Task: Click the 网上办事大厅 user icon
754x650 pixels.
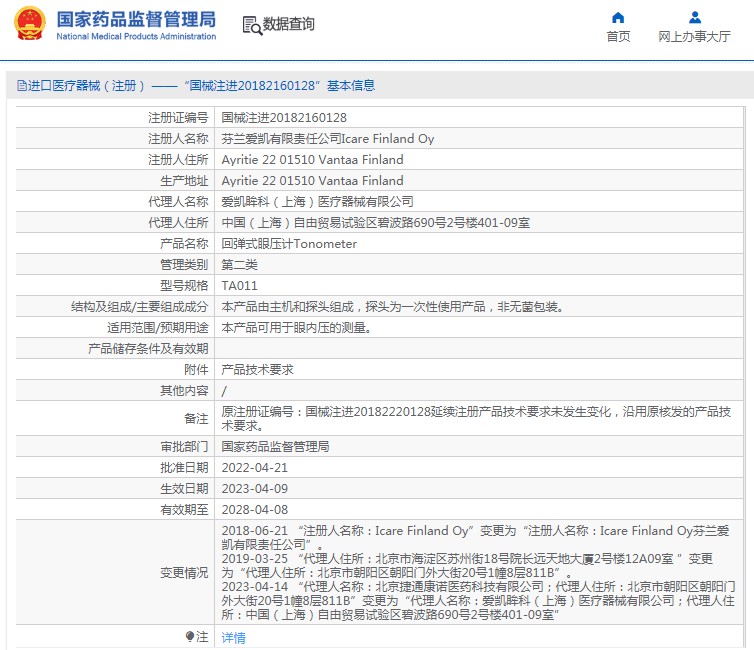Action: click(694, 18)
